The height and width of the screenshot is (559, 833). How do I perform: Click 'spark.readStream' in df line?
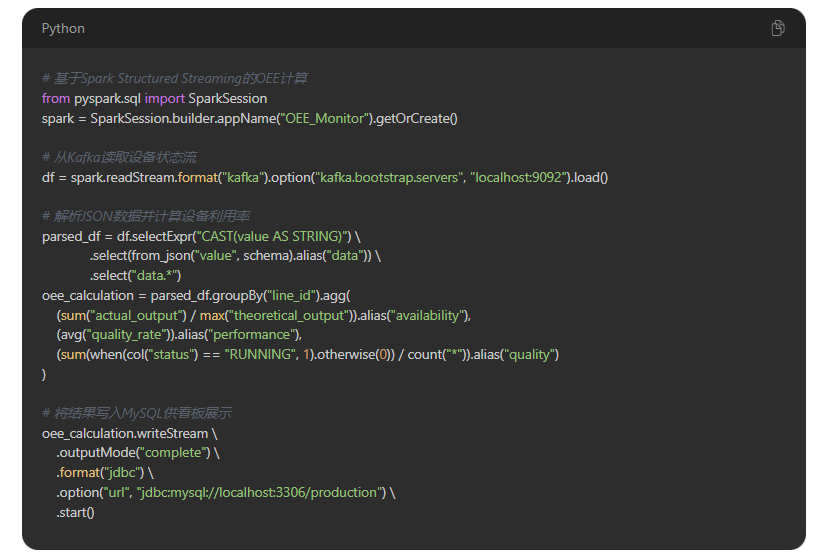(122, 177)
